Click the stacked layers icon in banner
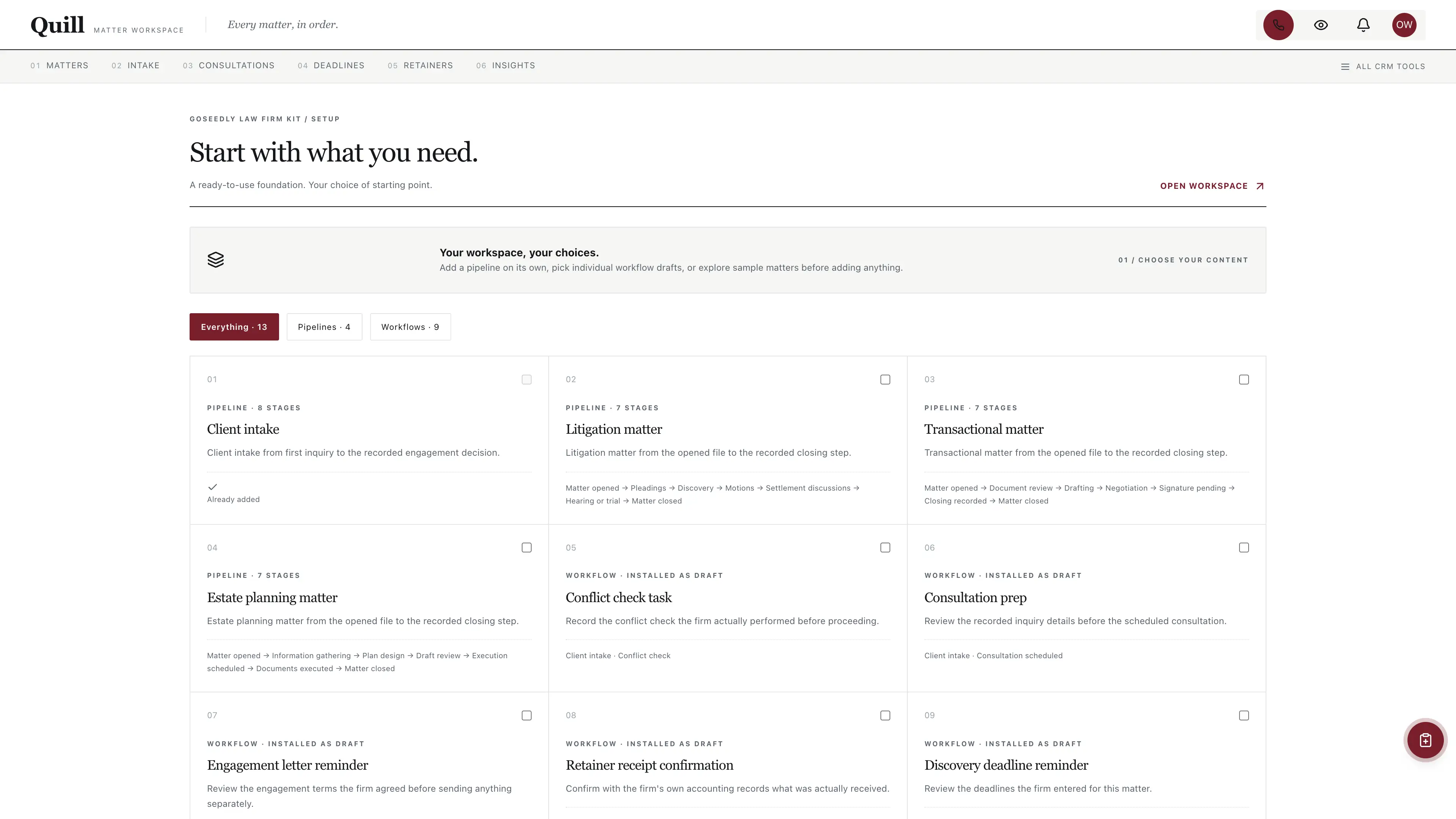The image size is (1456, 819). point(215,260)
